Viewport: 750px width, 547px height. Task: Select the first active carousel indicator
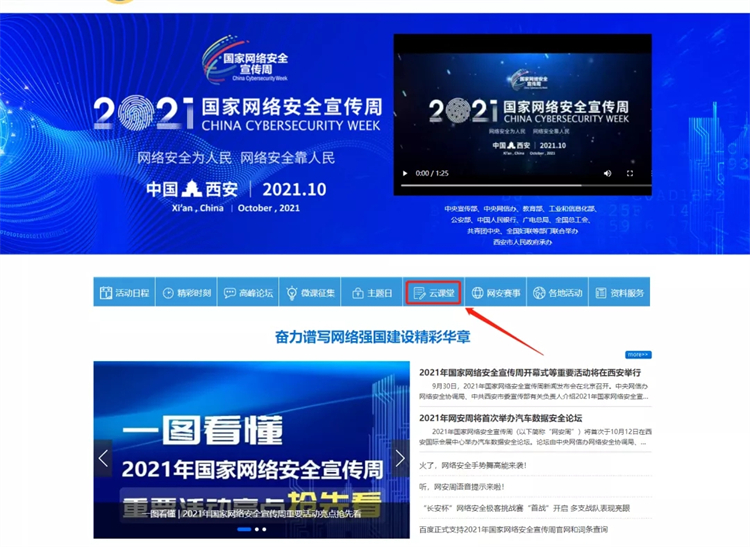click(x=244, y=529)
